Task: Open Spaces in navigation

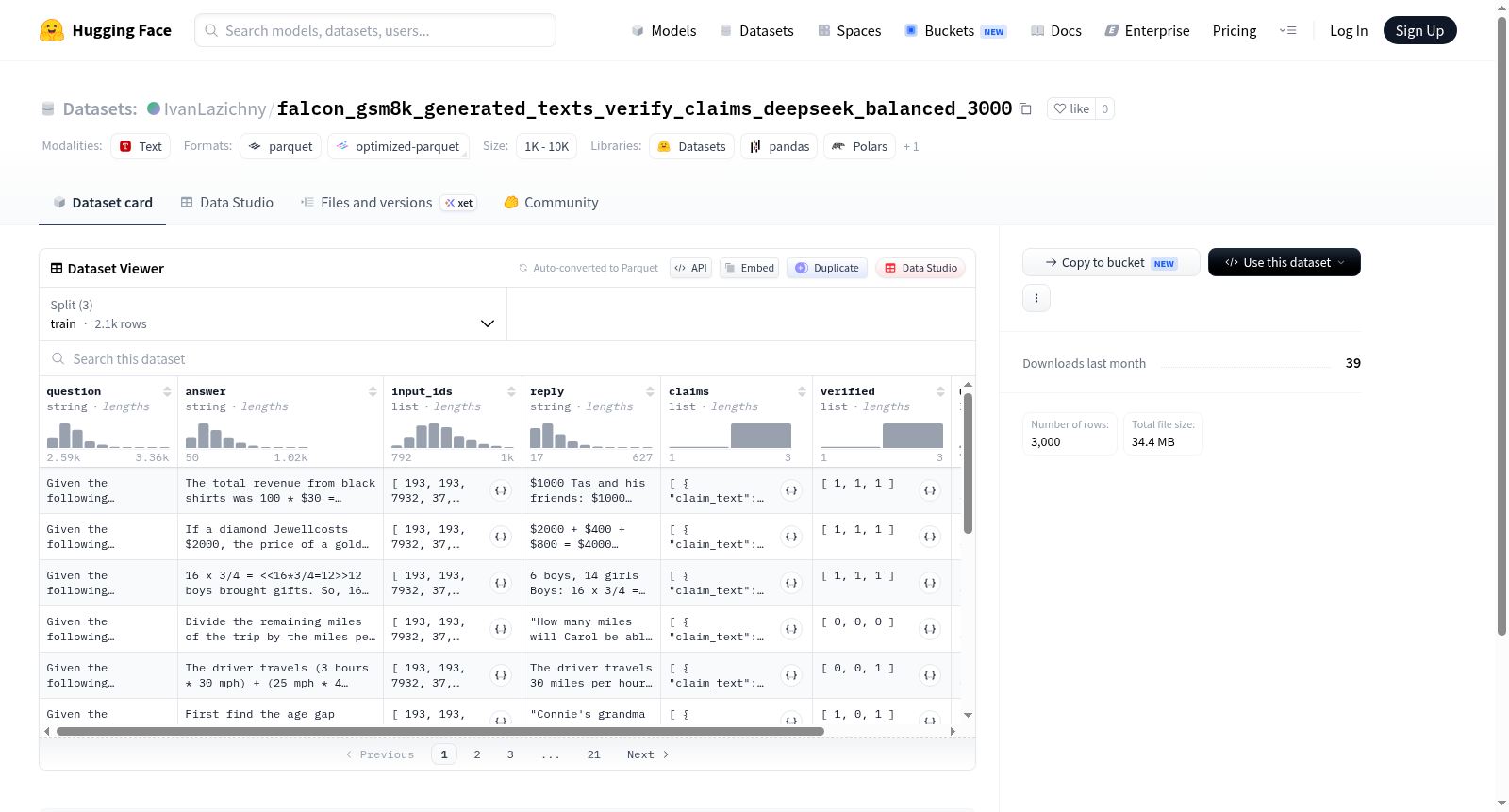Action: 850,30
